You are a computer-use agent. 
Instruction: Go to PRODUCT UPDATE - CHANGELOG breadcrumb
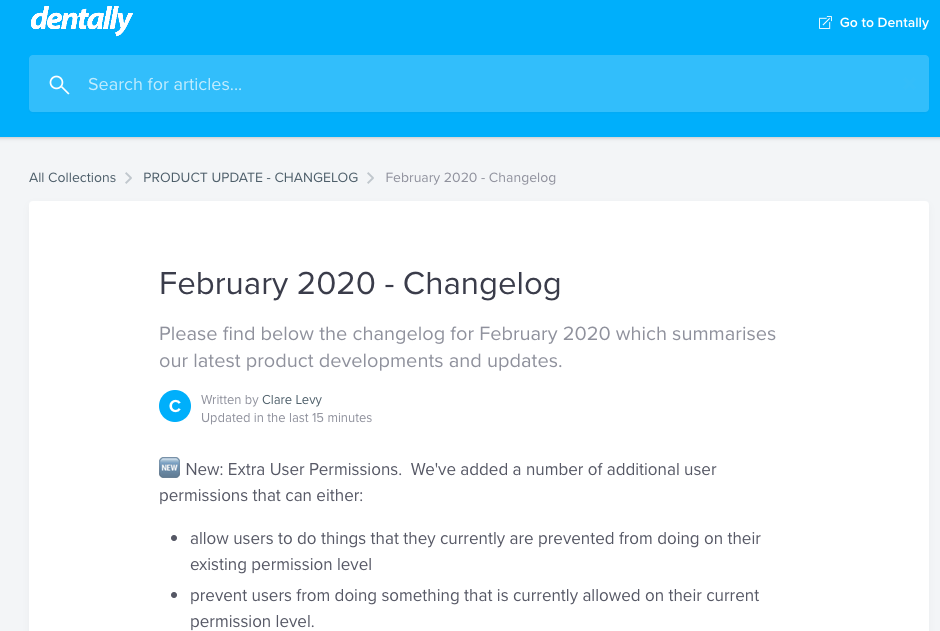[x=250, y=178]
